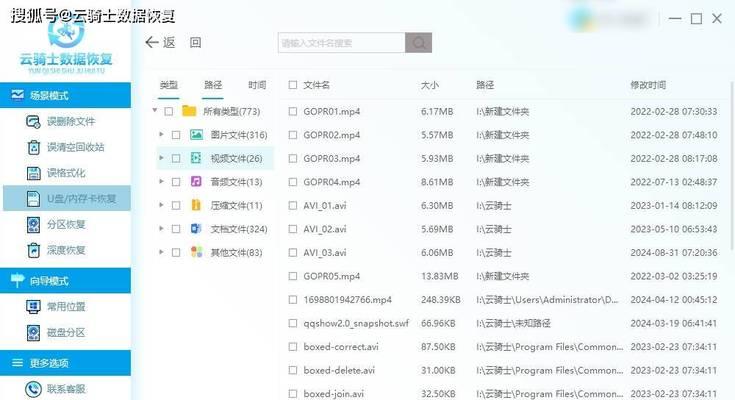Click the 音频文件 music note icon
This screenshot has width=735, height=400.
[196, 181]
